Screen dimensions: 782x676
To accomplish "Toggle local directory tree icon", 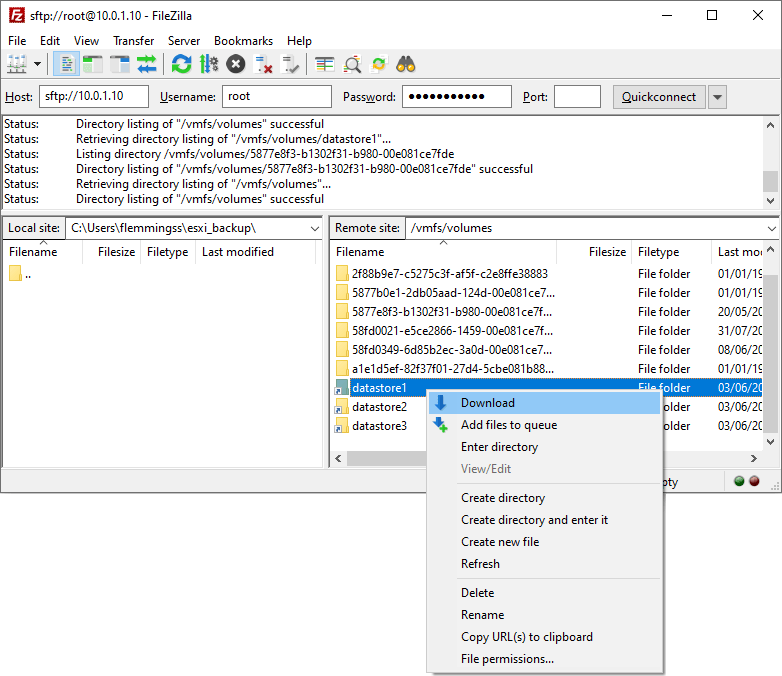I will click(x=93, y=64).
